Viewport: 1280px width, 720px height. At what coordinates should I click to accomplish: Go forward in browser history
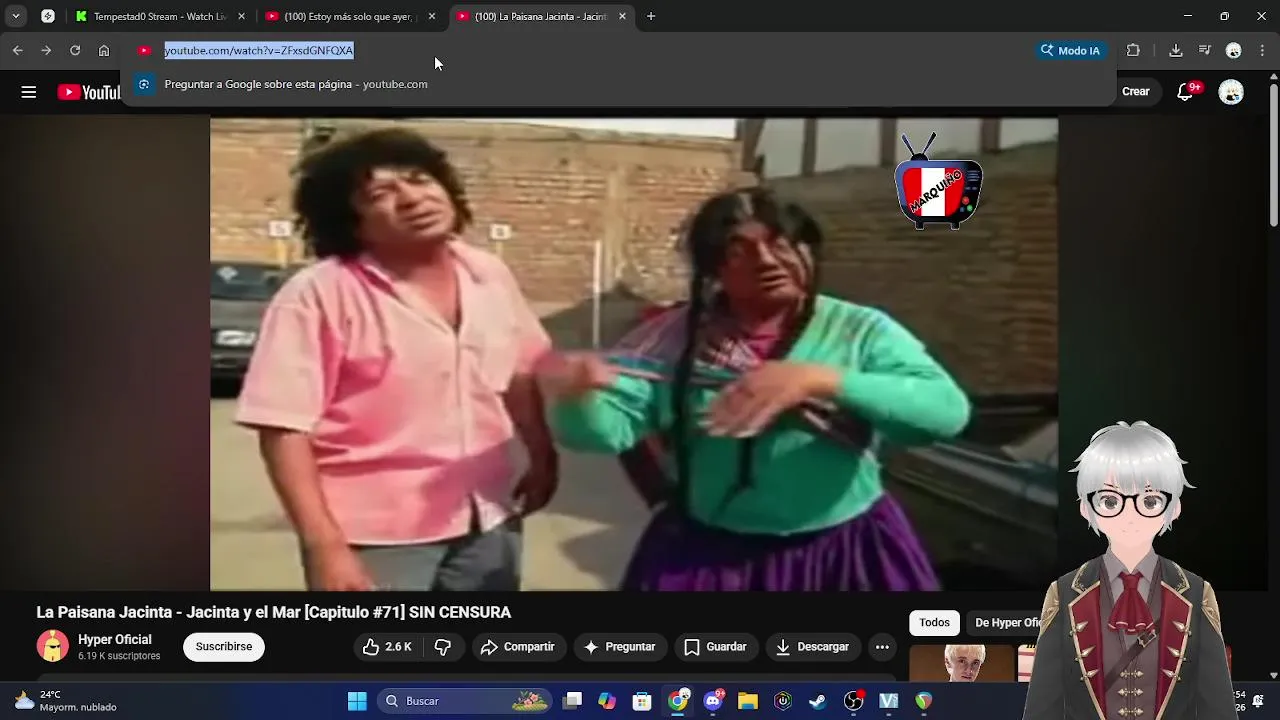pos(46,50)
